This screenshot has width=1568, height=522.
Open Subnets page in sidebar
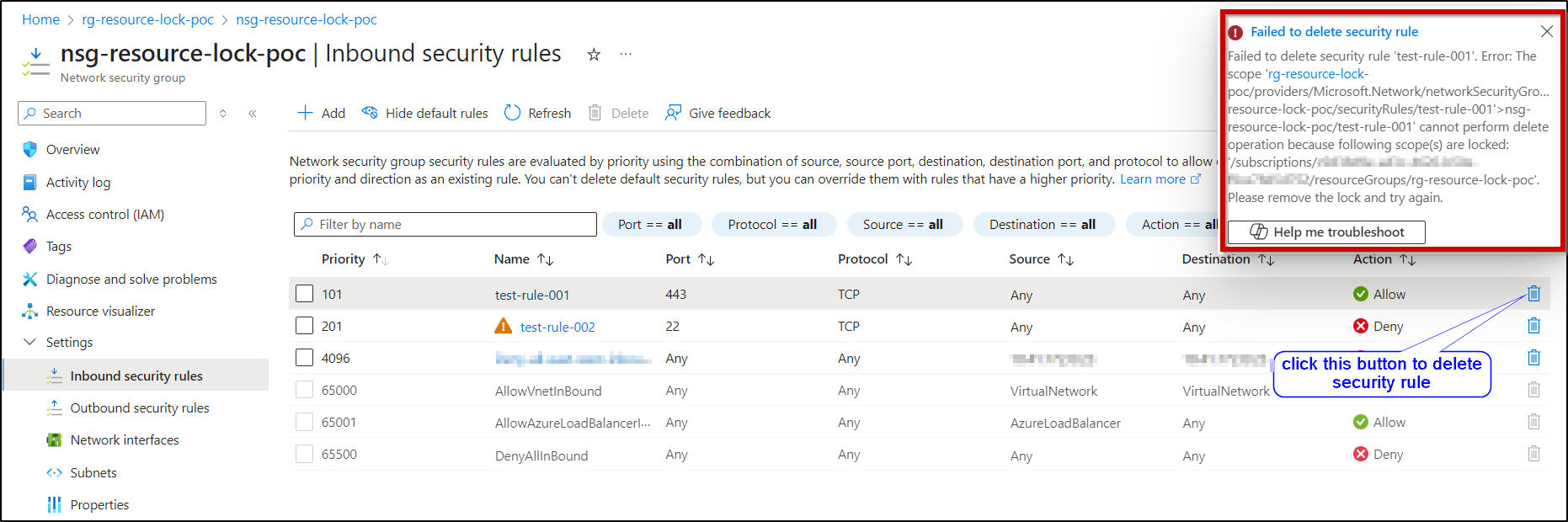click(x=93, y=473)
